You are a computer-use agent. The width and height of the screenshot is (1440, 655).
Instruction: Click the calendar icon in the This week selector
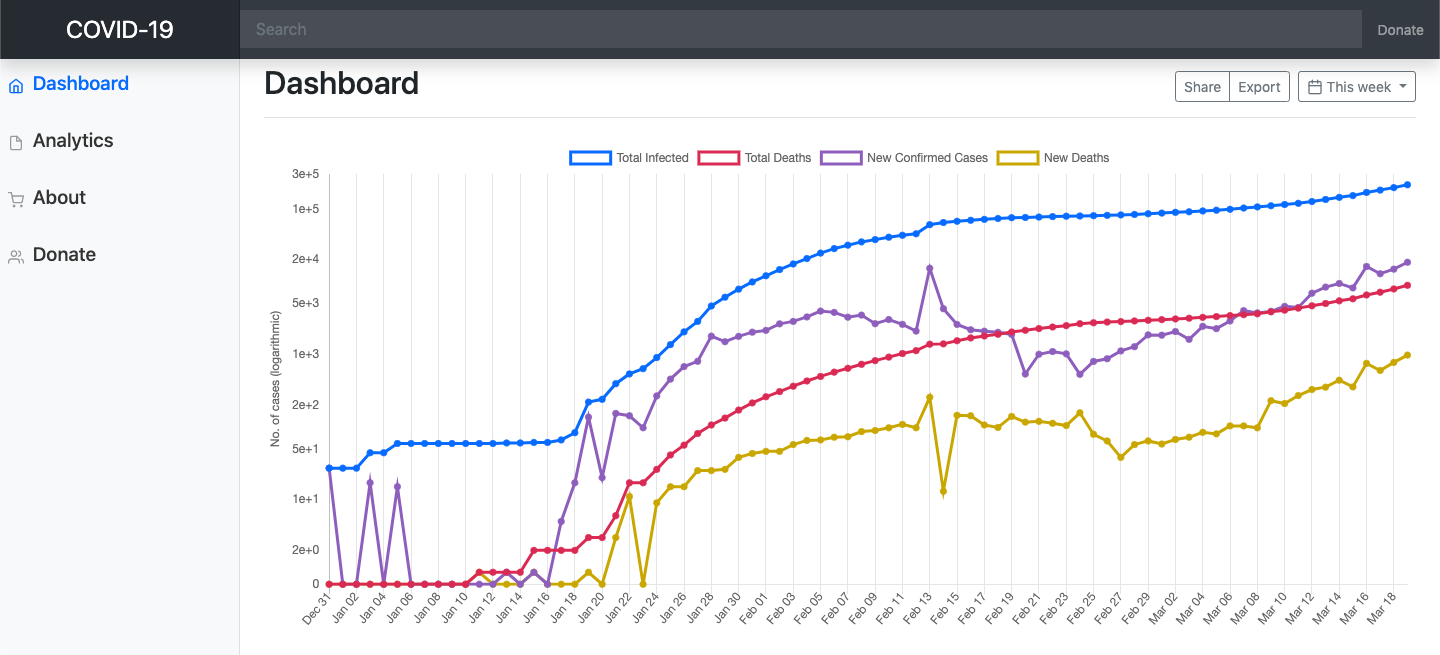pos(1314,86)
